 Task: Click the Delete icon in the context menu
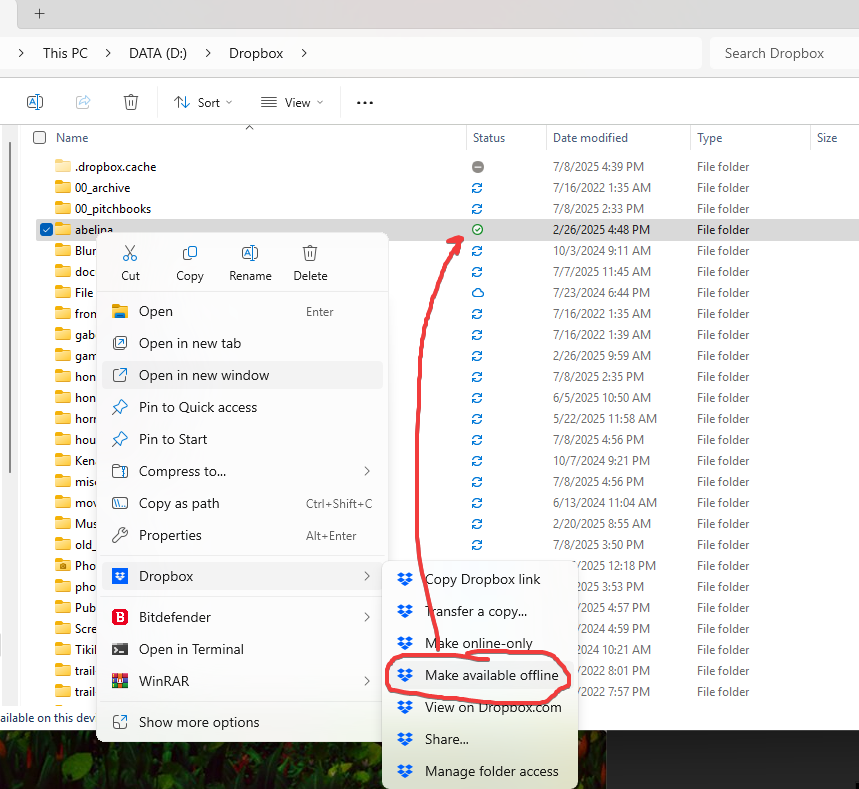pyautogui.click(x=310, y=253)
